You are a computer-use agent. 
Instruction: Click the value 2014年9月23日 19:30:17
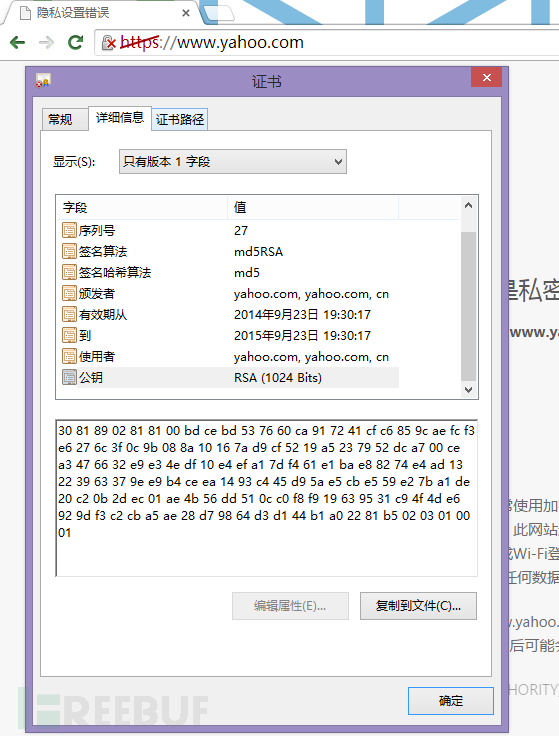[x=302, y=314]
